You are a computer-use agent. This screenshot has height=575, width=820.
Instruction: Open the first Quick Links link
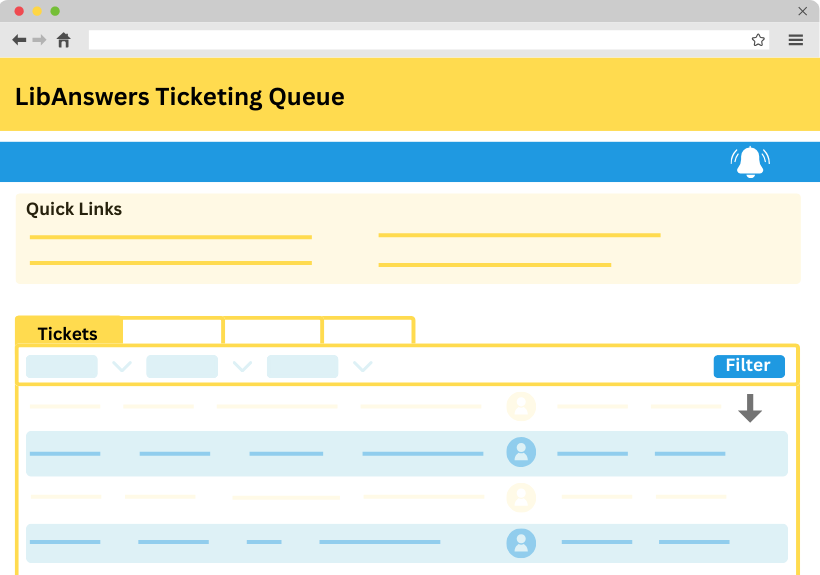pos(171,237)
